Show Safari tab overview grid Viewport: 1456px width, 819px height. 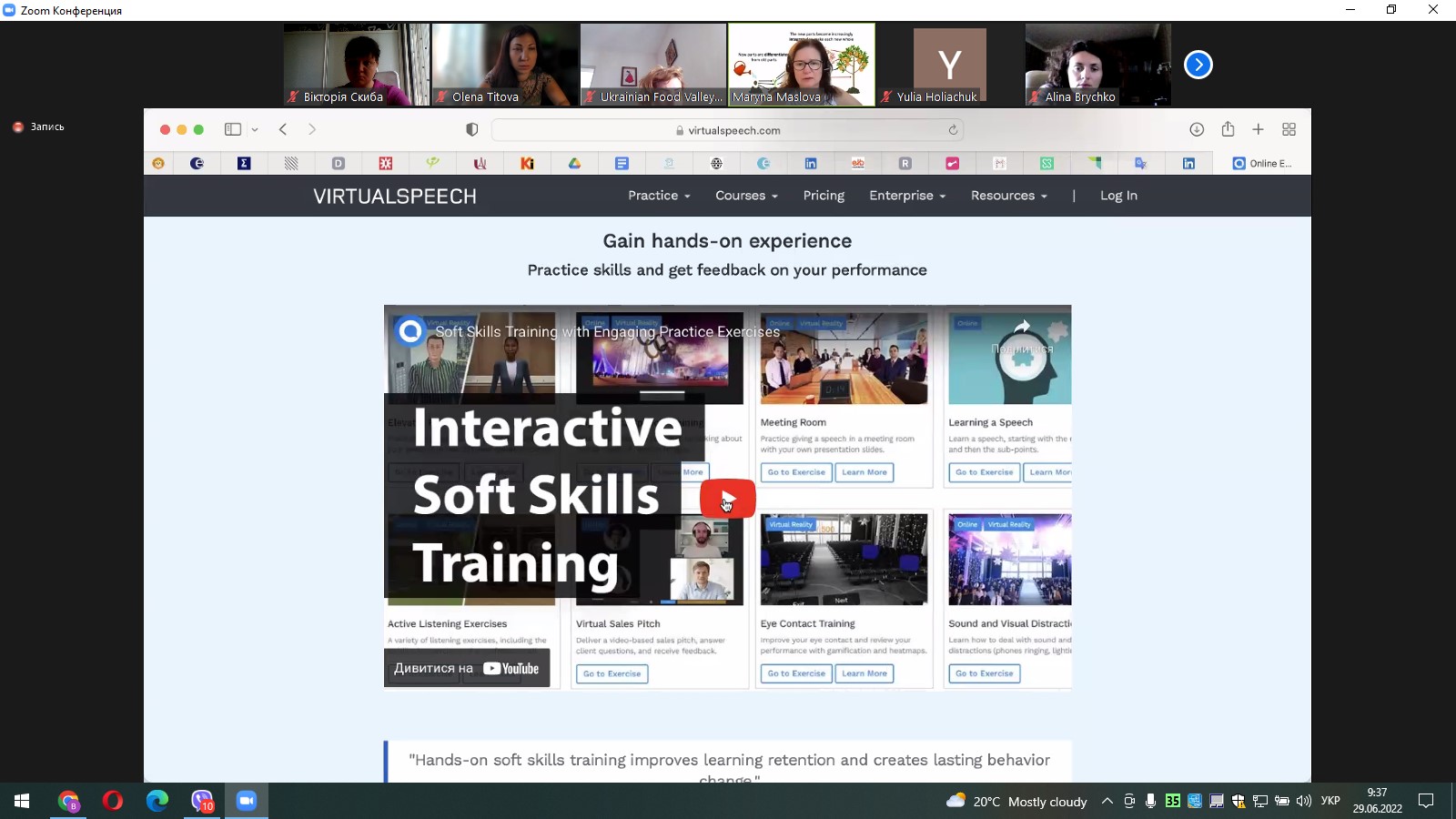coord(1289,129)
